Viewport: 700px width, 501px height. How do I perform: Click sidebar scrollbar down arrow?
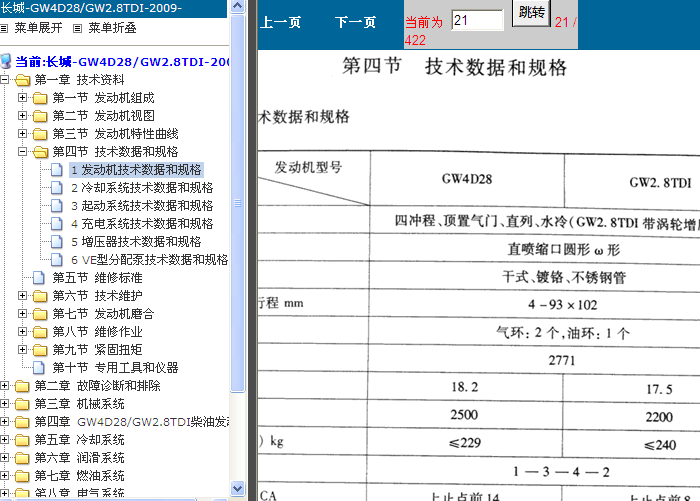(x=238, y=488)
